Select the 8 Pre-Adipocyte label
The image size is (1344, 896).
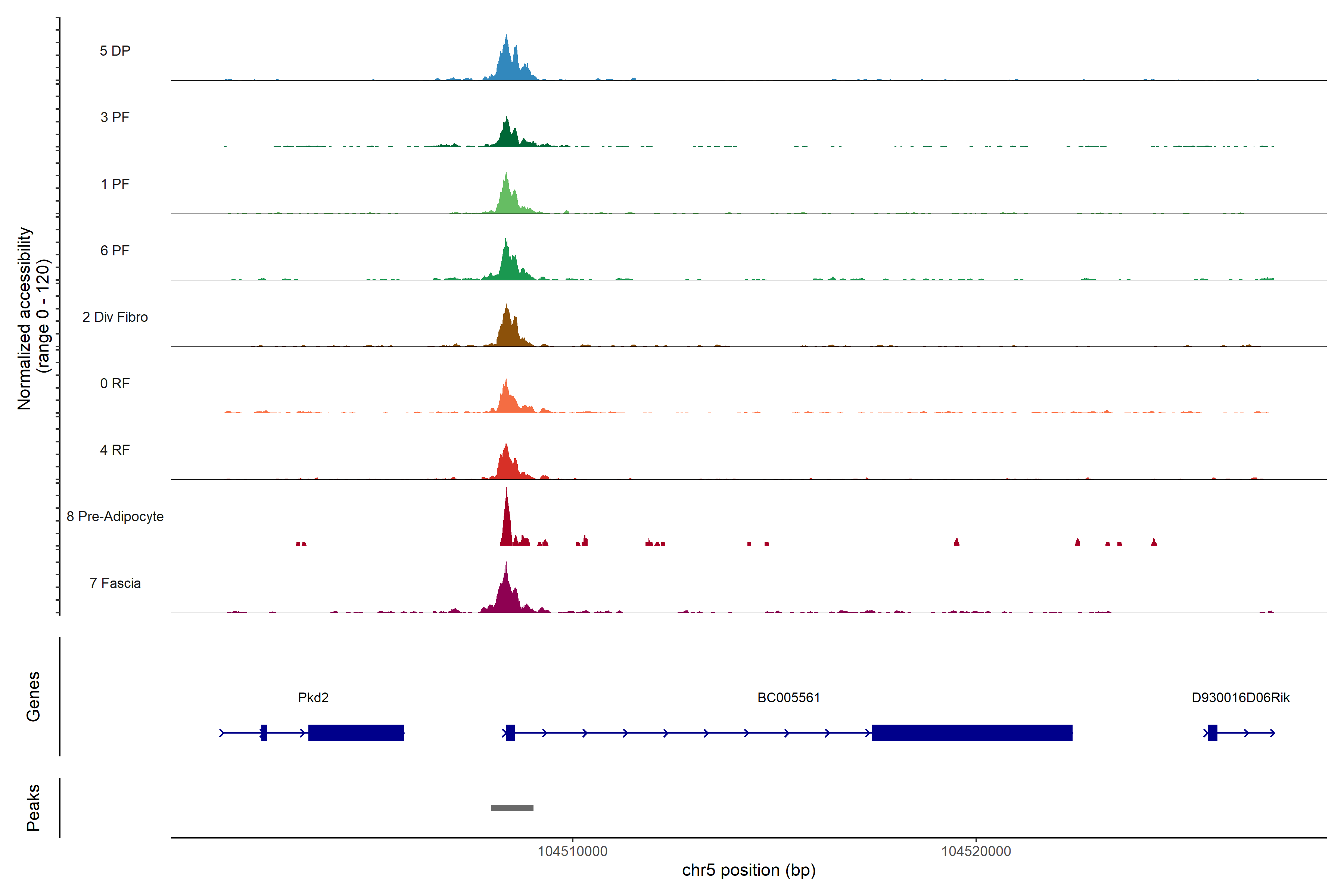[x=115, y=517]
